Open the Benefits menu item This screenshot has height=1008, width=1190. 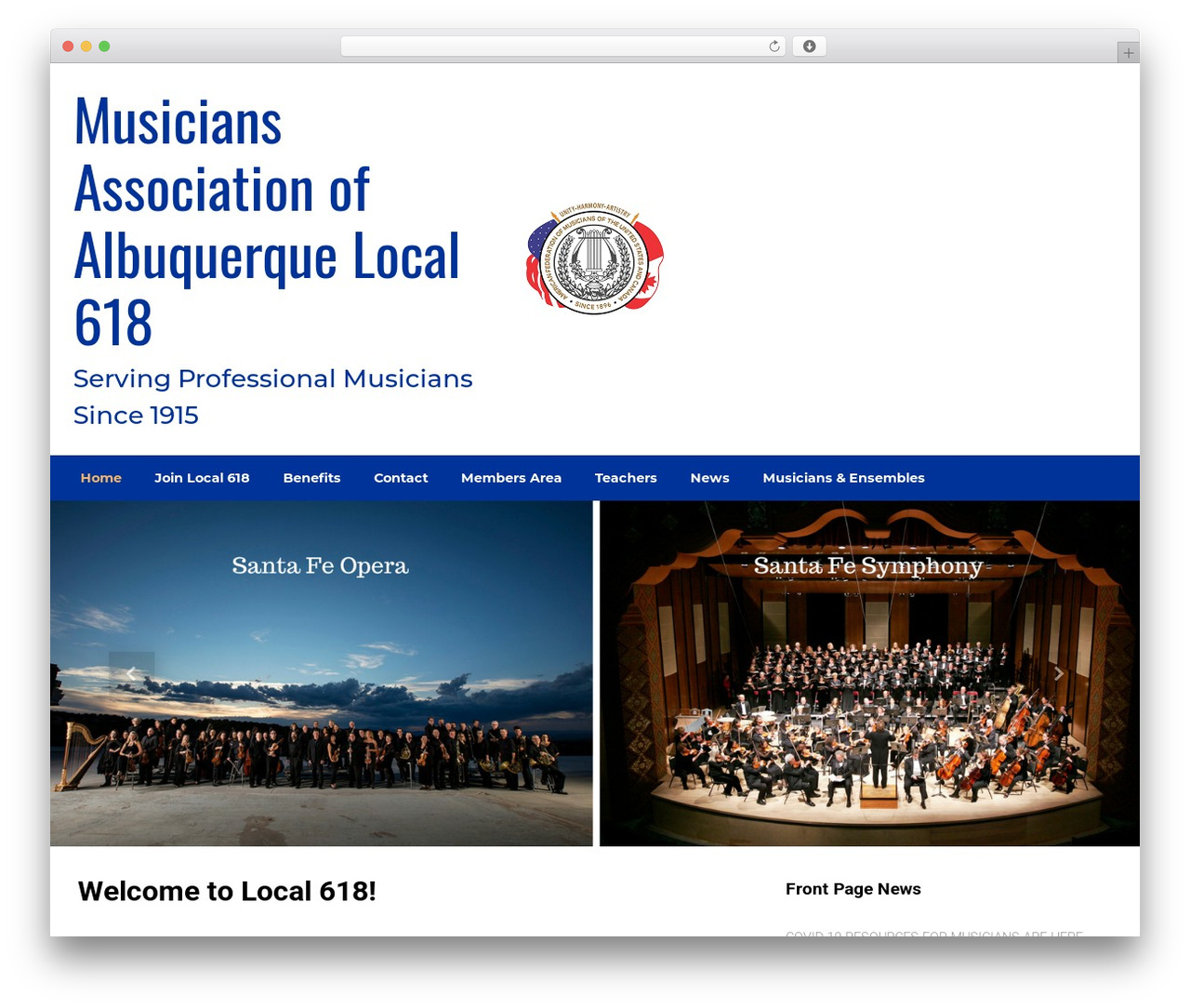point(311,478)
